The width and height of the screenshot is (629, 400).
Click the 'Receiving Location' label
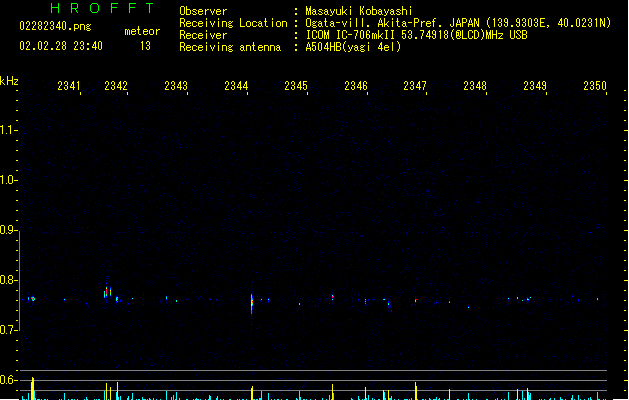pos(233,23)
